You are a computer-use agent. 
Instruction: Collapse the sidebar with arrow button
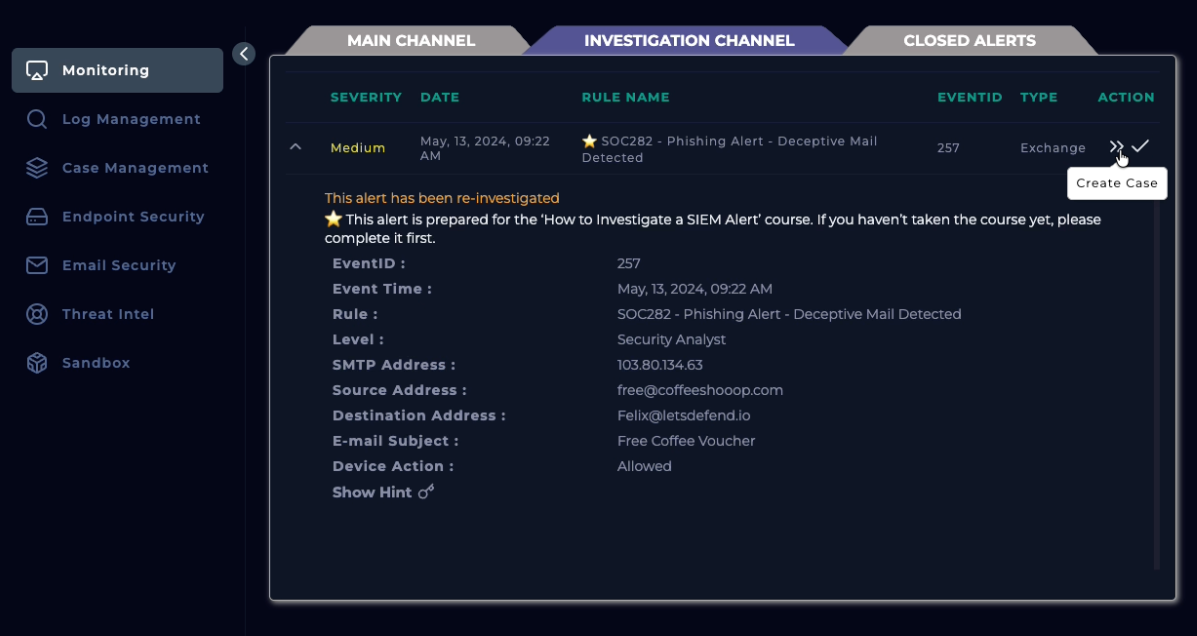click(244, 54)
